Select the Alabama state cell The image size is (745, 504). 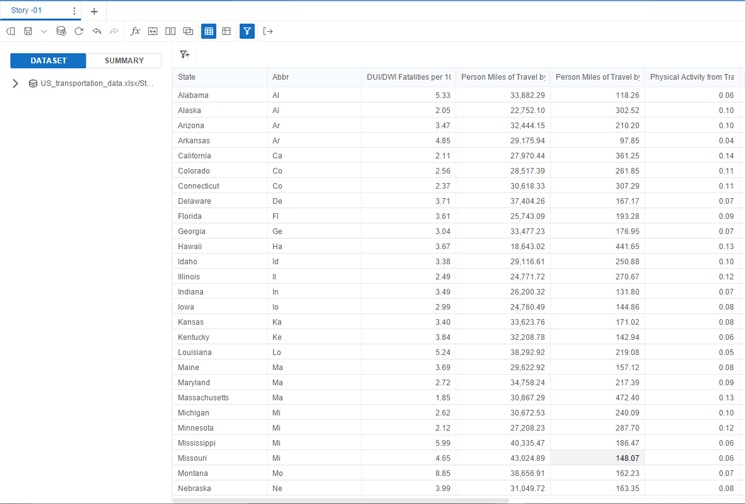[220, 95]
